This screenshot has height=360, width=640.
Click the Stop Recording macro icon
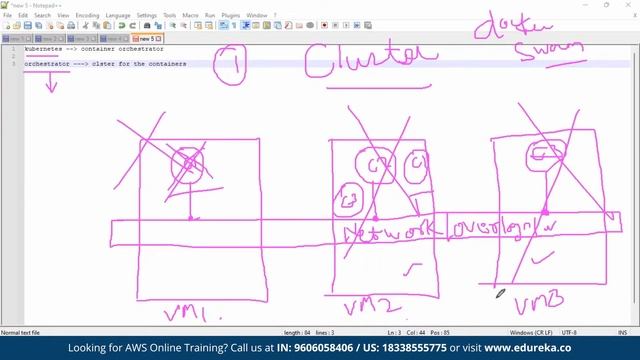(x=335, y=26)
